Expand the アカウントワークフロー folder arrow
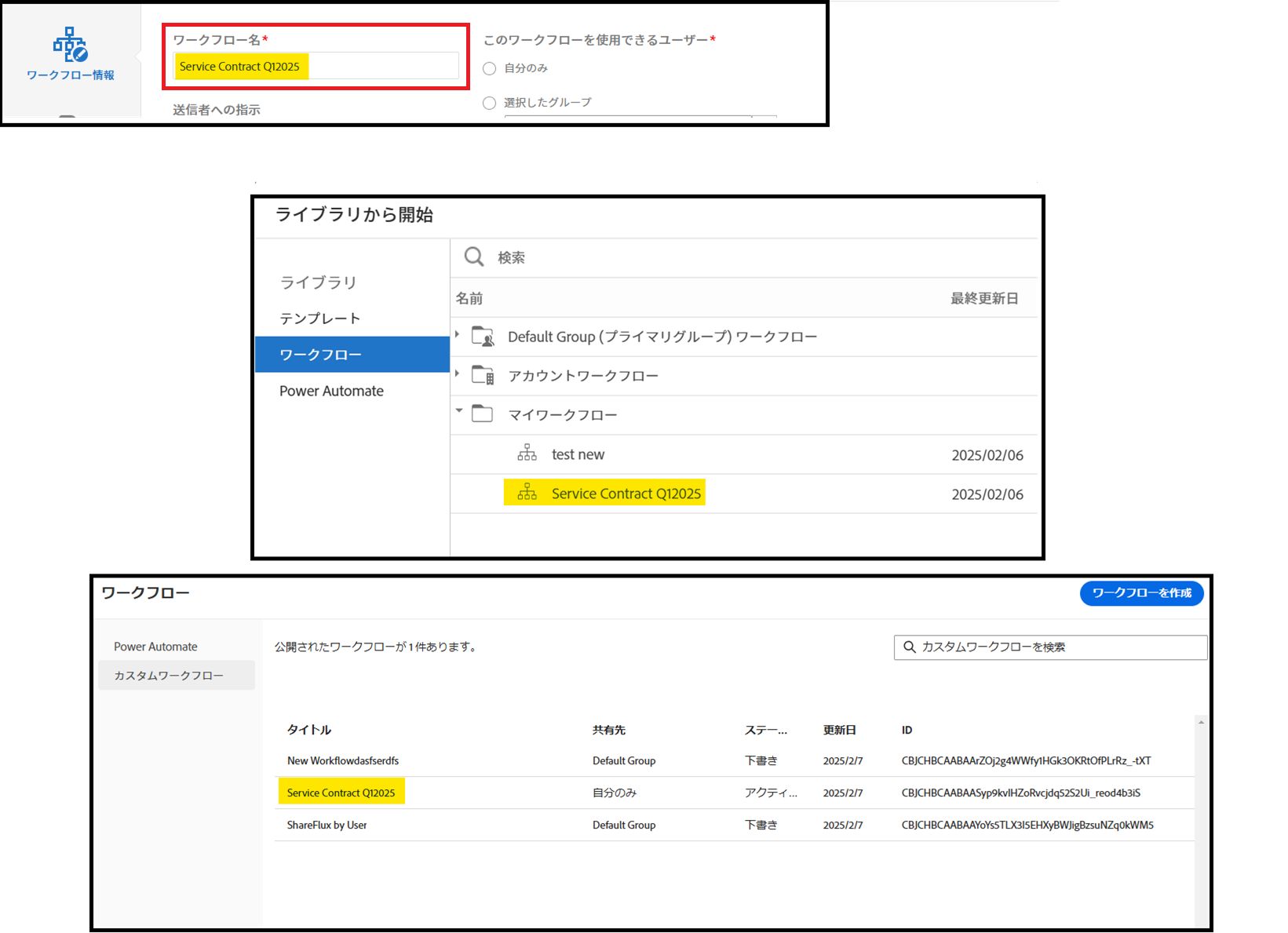The width and height of the screenshot is (1288, 933). coord(458,374)
